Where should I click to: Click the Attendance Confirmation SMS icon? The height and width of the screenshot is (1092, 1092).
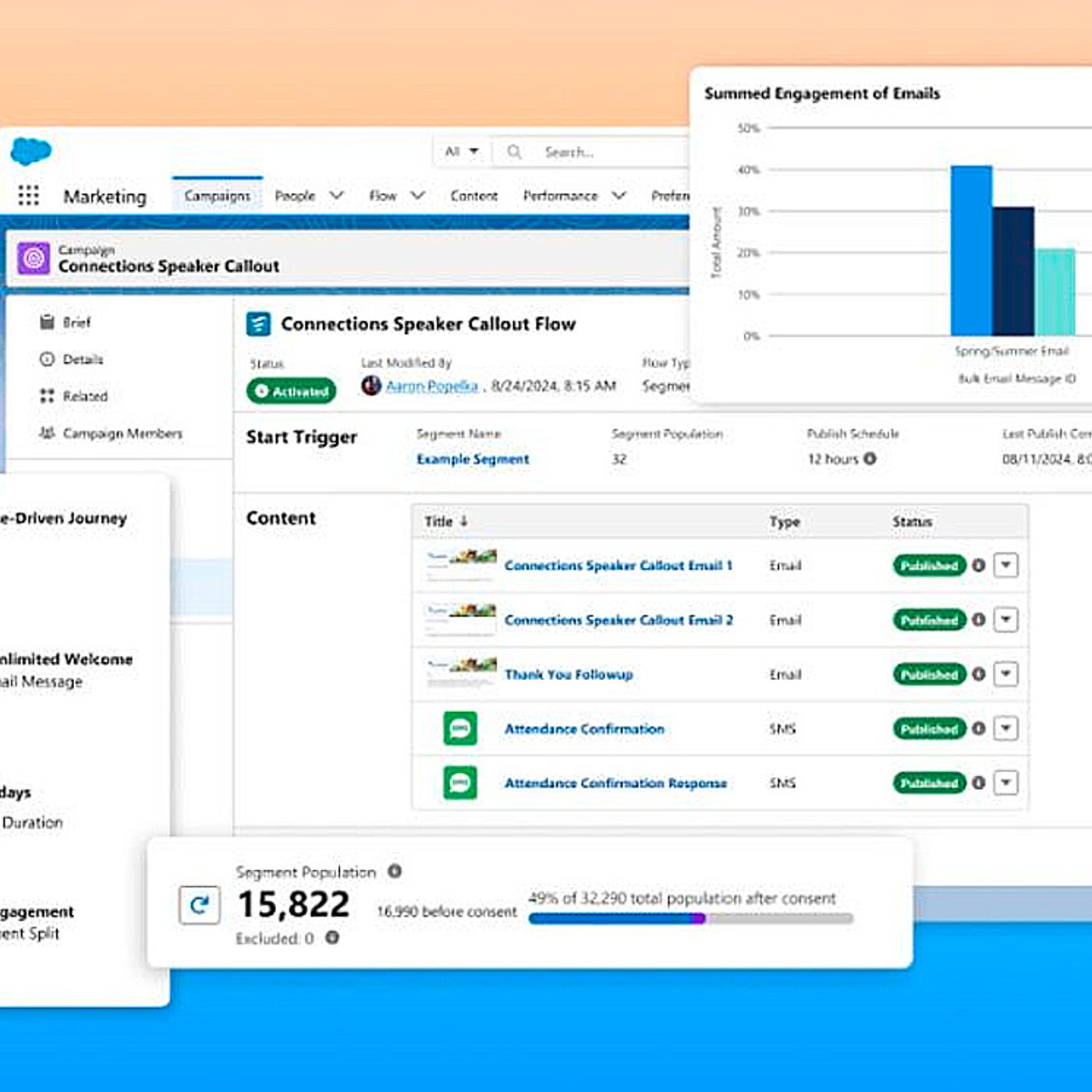click(x=460, y=729)
